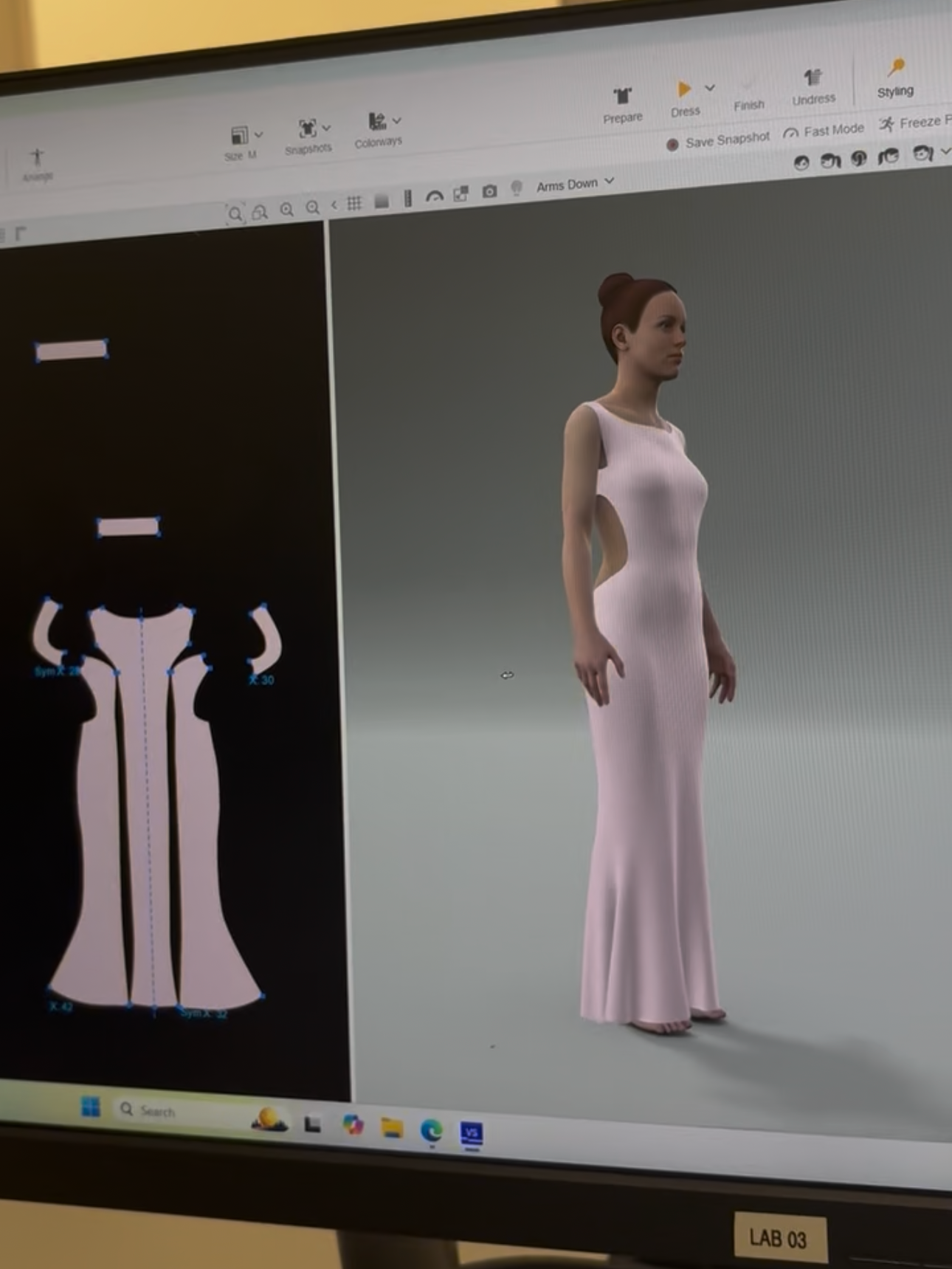The image size is (952, 1269).
Task: Click the 'X: 30' measurement label
Action: tap(261, 680)
